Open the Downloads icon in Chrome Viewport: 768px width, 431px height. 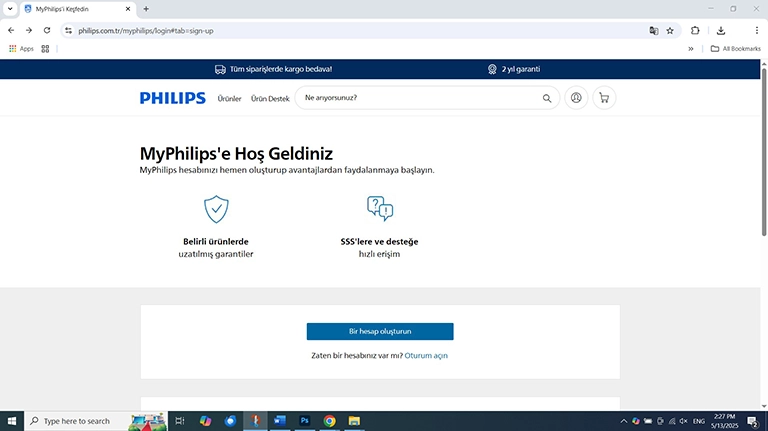721,30
